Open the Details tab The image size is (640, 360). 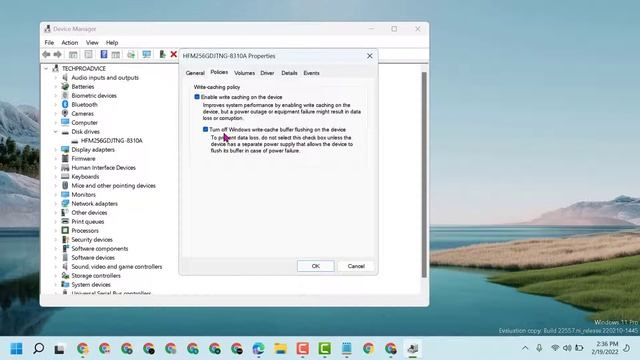point(289,73)
